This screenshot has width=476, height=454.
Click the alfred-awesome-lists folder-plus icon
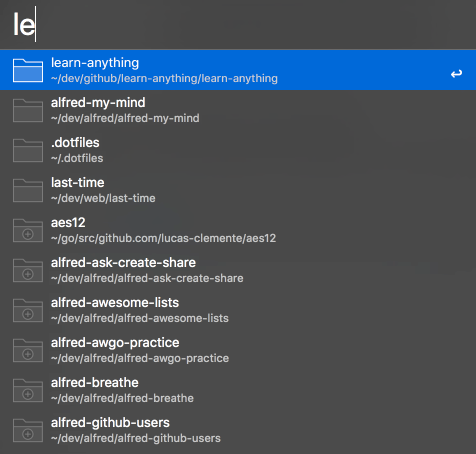point(28,310)
